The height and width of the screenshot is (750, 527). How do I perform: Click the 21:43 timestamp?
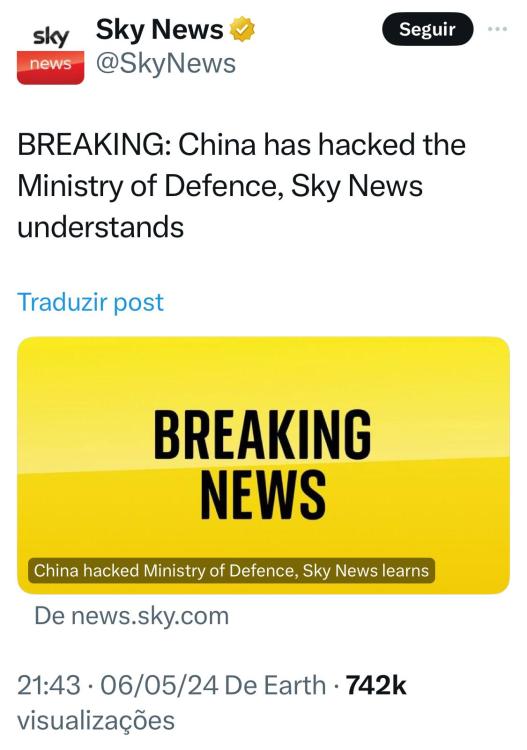pyautogui.click(x=49, y=685)
